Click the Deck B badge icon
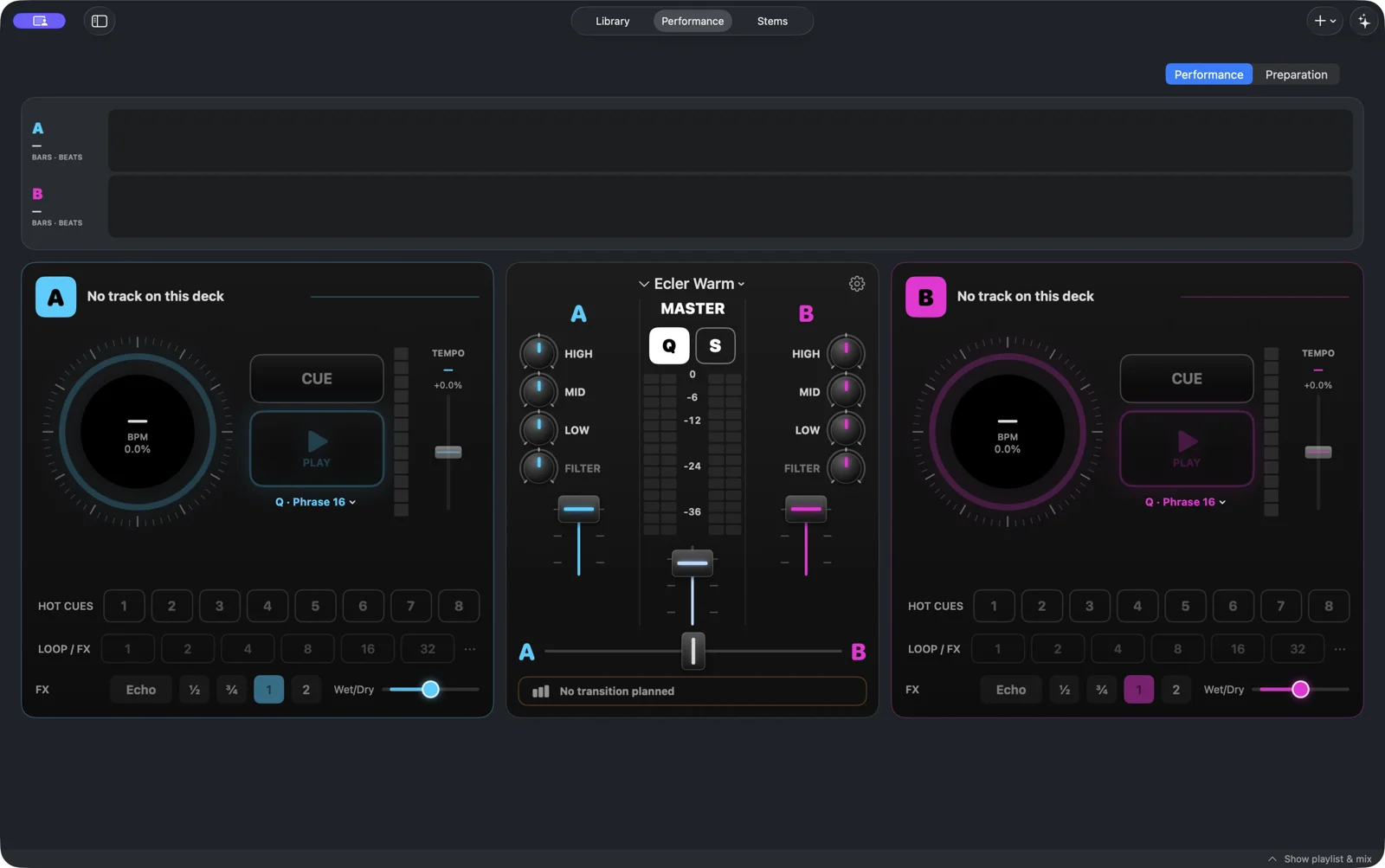 coord(925,297)
